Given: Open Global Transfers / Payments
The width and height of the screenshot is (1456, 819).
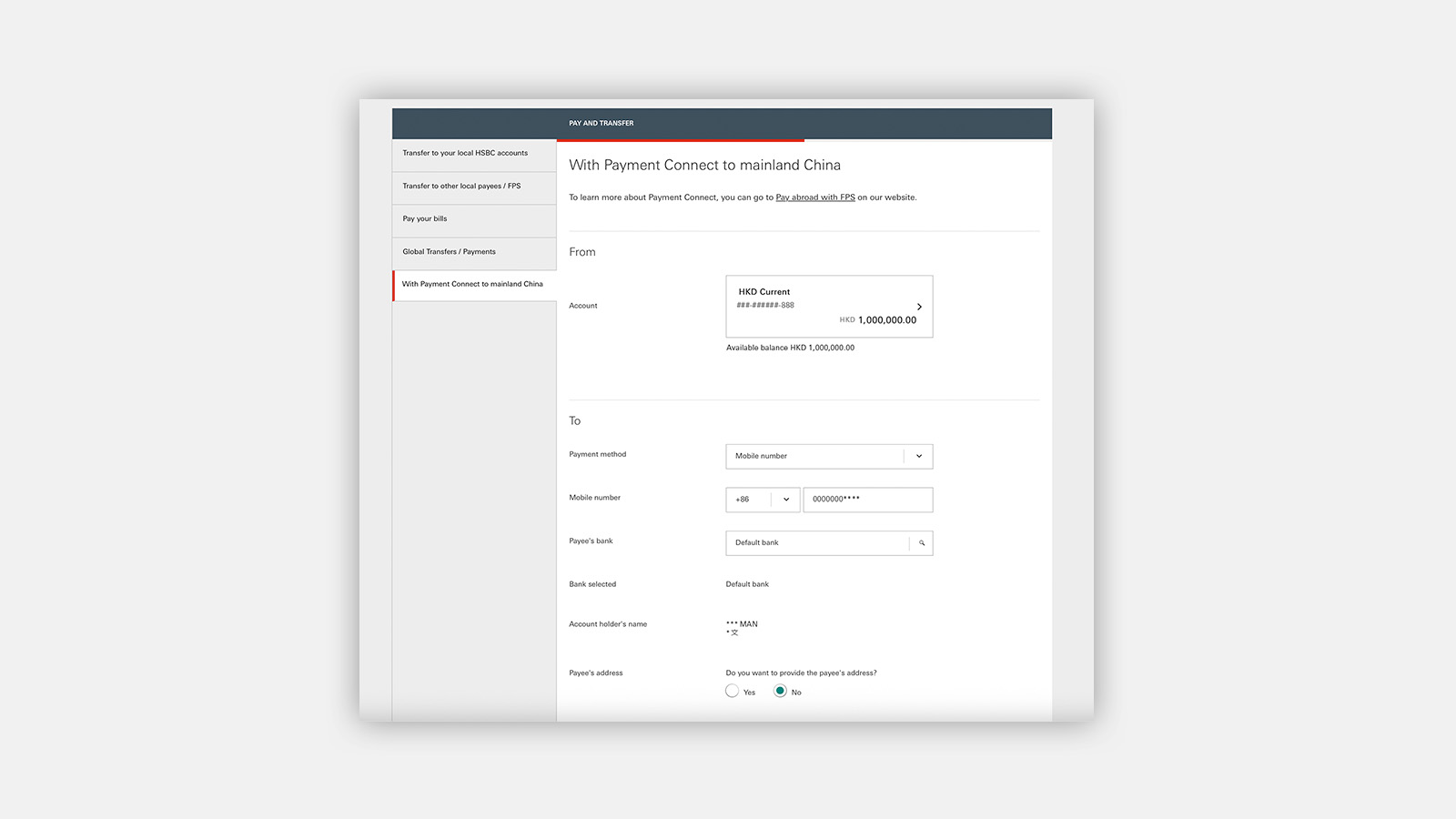Looking at the screenshot, I should (474, 252).
